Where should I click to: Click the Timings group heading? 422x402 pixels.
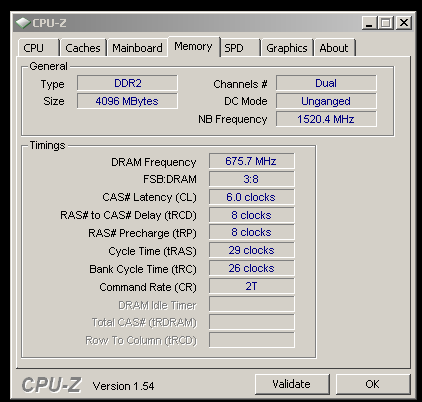(x=47, y=146)
